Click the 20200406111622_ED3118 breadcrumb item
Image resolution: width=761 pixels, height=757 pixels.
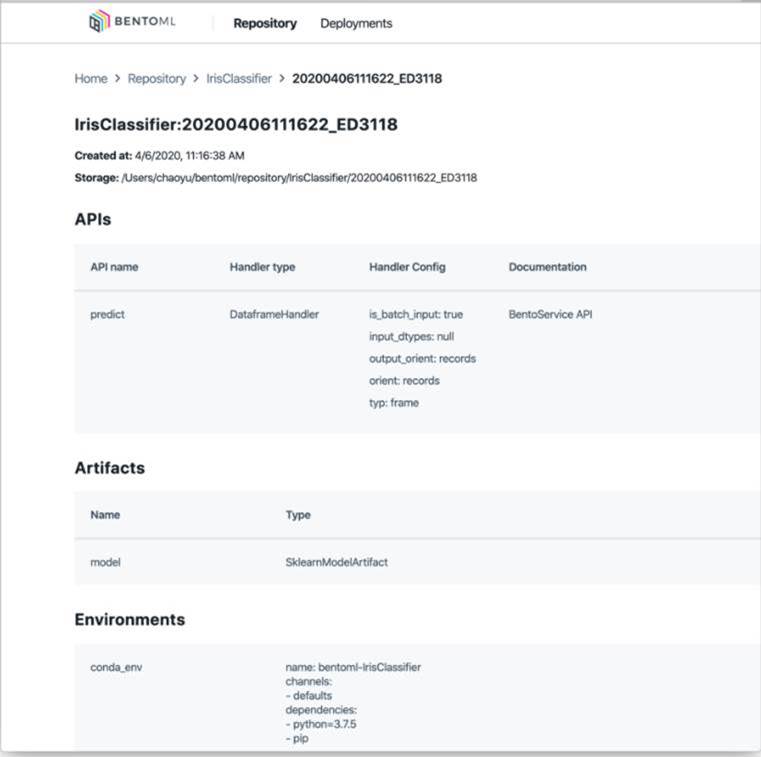coord(367,78)
